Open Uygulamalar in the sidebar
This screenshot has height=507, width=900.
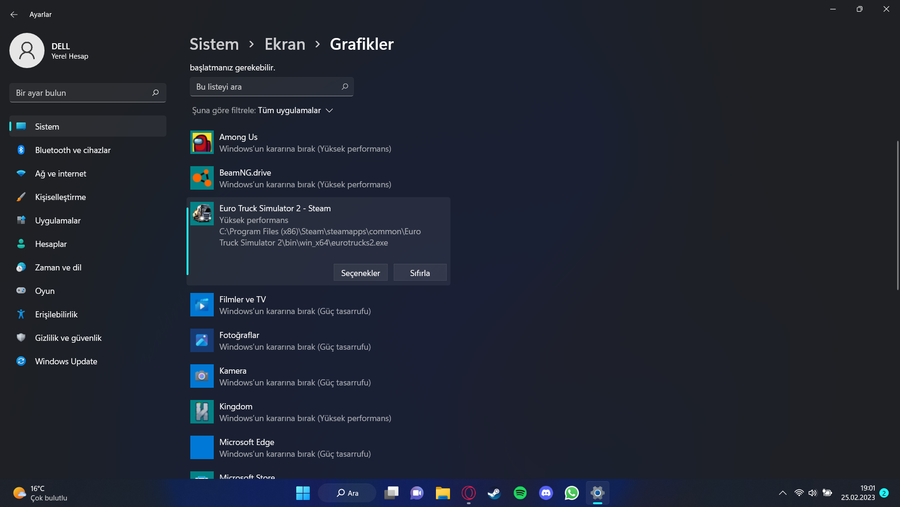point(88,220)
